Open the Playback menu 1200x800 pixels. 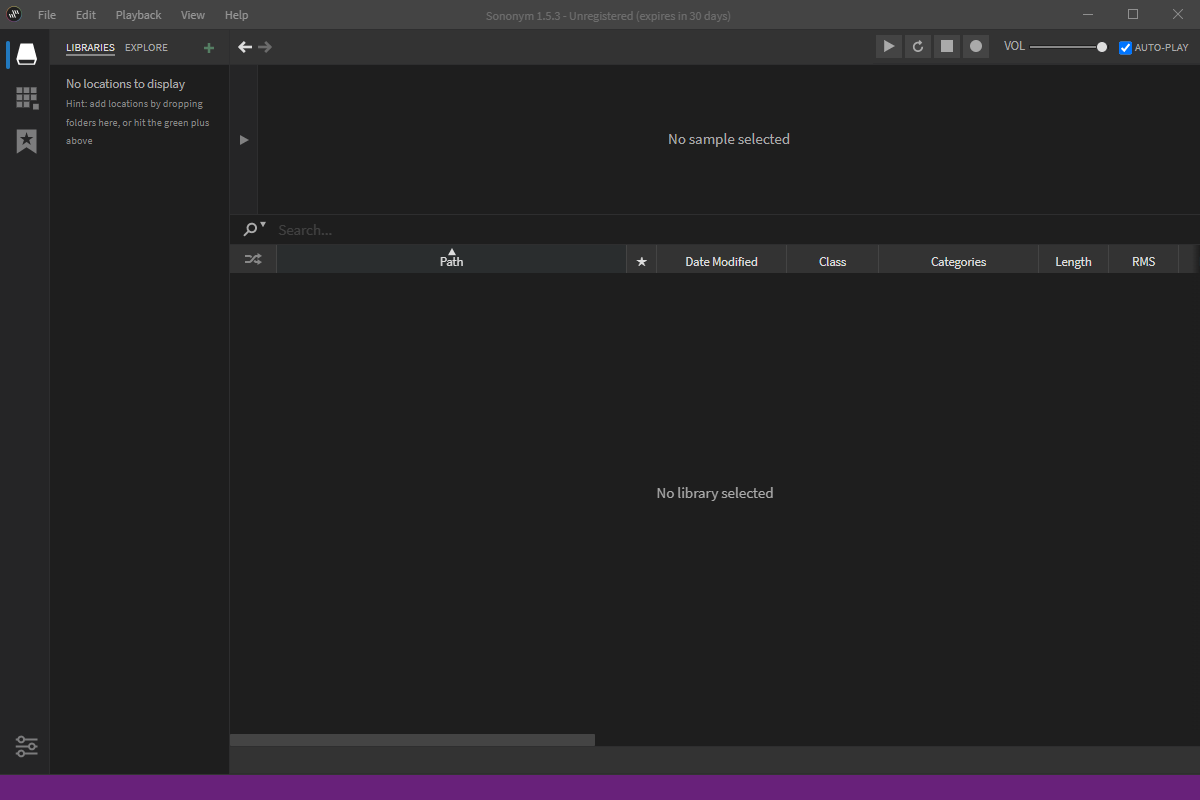coord(138,15)
